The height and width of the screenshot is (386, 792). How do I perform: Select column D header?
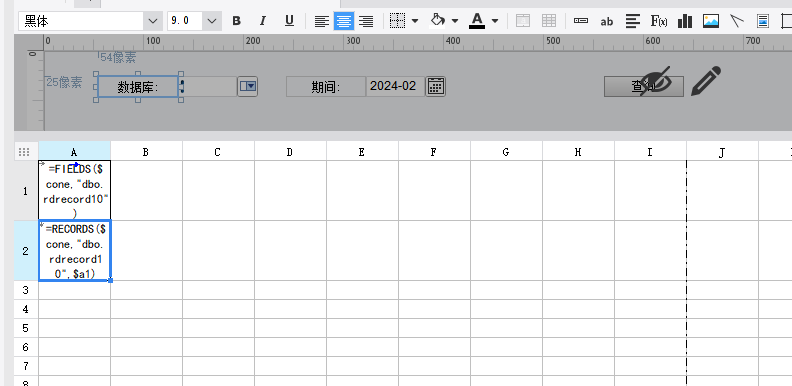click(x=290, y=152)
